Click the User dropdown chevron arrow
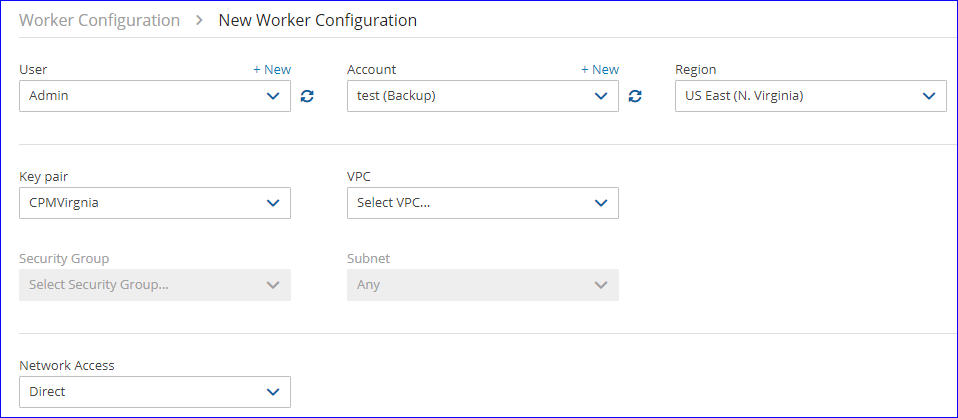 pos(273,96)
